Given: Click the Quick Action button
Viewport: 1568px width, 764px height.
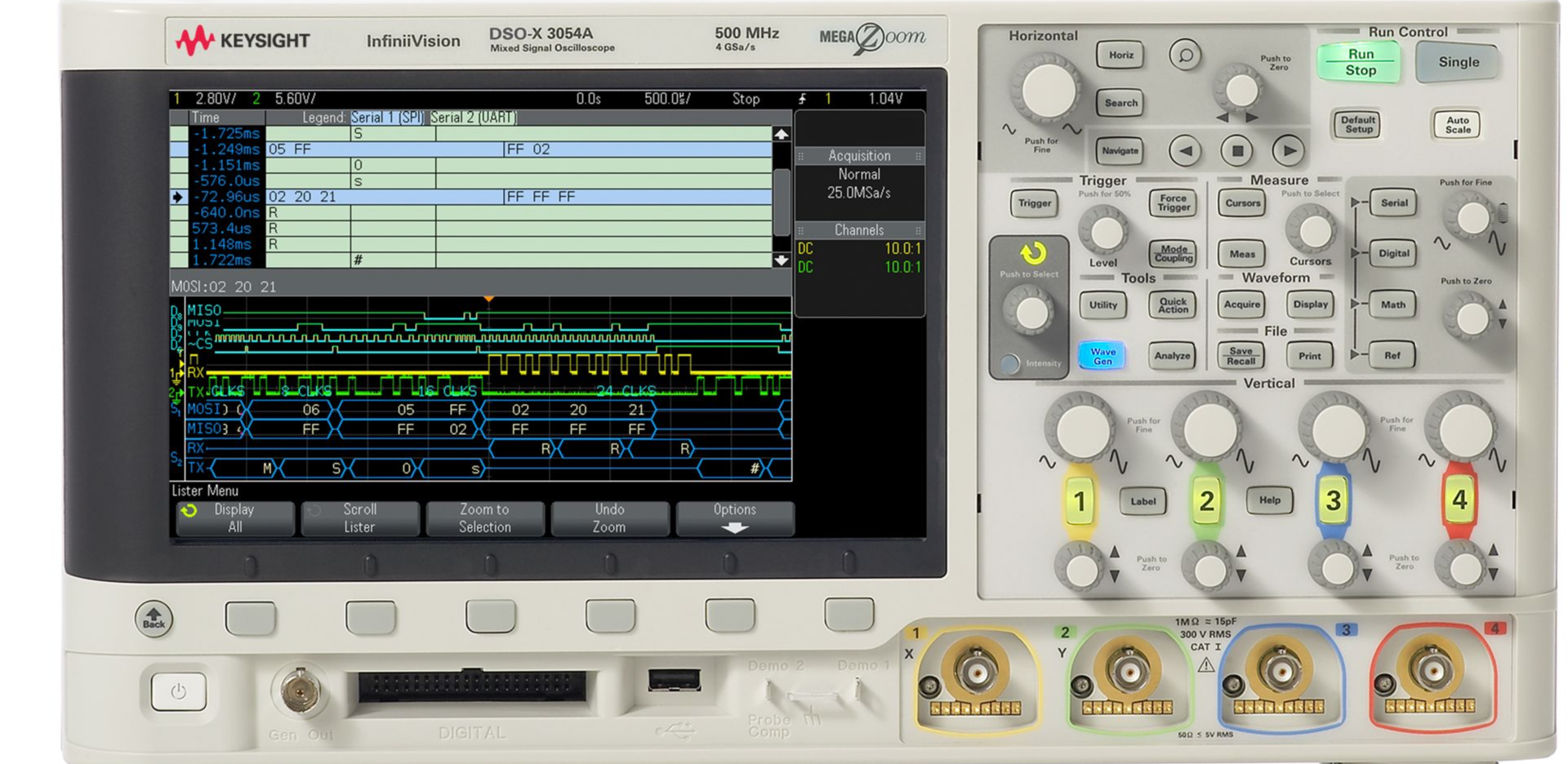Looking at the screenshot, I should click(1173, 304).
